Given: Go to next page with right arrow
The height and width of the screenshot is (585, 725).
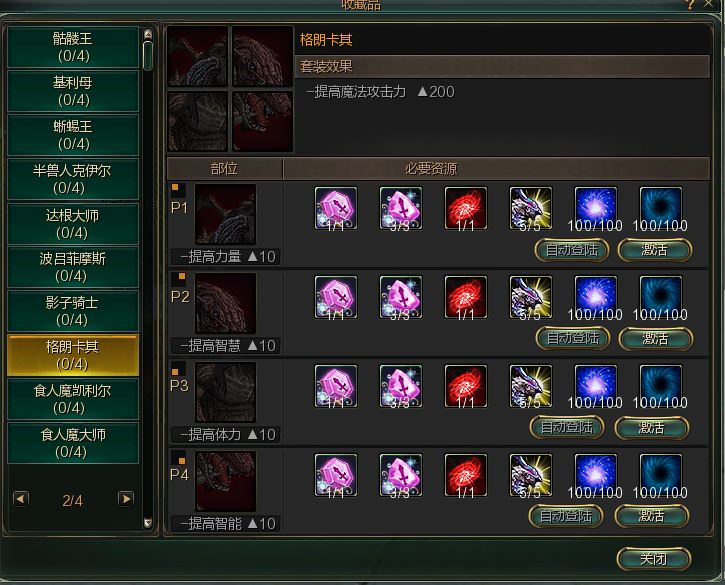Looking at the screenshot, I should click(126, 499).
